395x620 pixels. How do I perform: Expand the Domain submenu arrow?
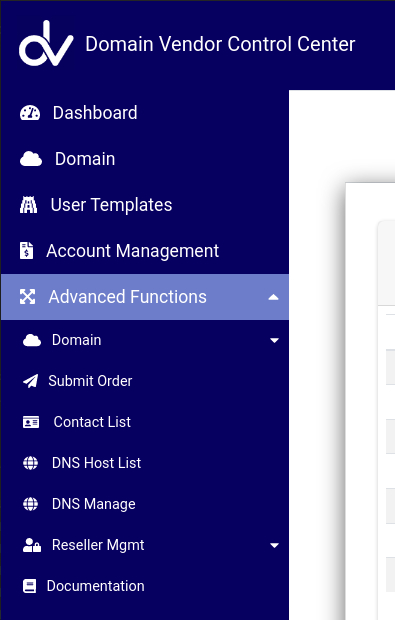[x=274, y=340]
